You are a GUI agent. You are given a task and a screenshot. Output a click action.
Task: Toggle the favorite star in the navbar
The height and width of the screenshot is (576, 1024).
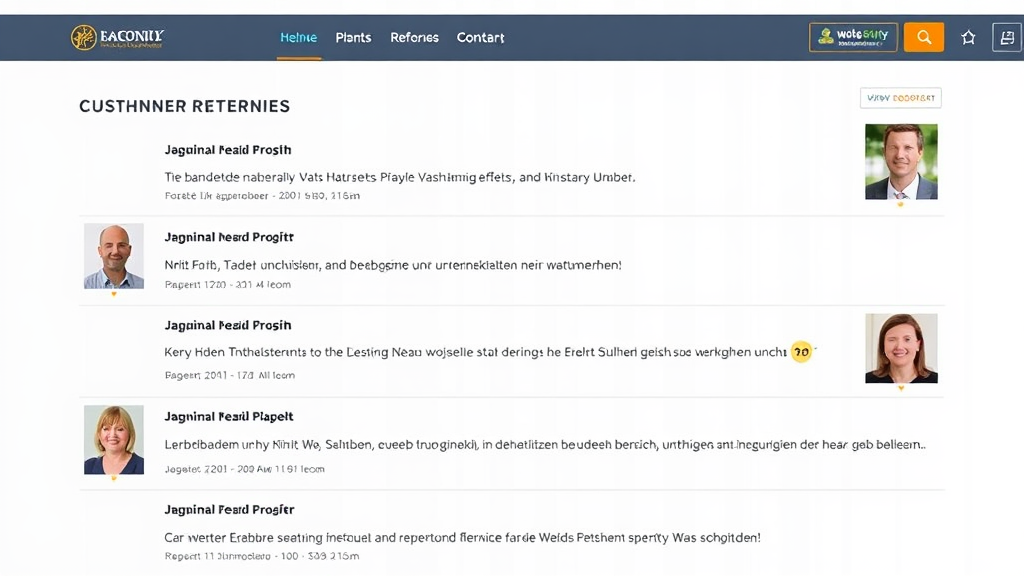click(967, 37)
